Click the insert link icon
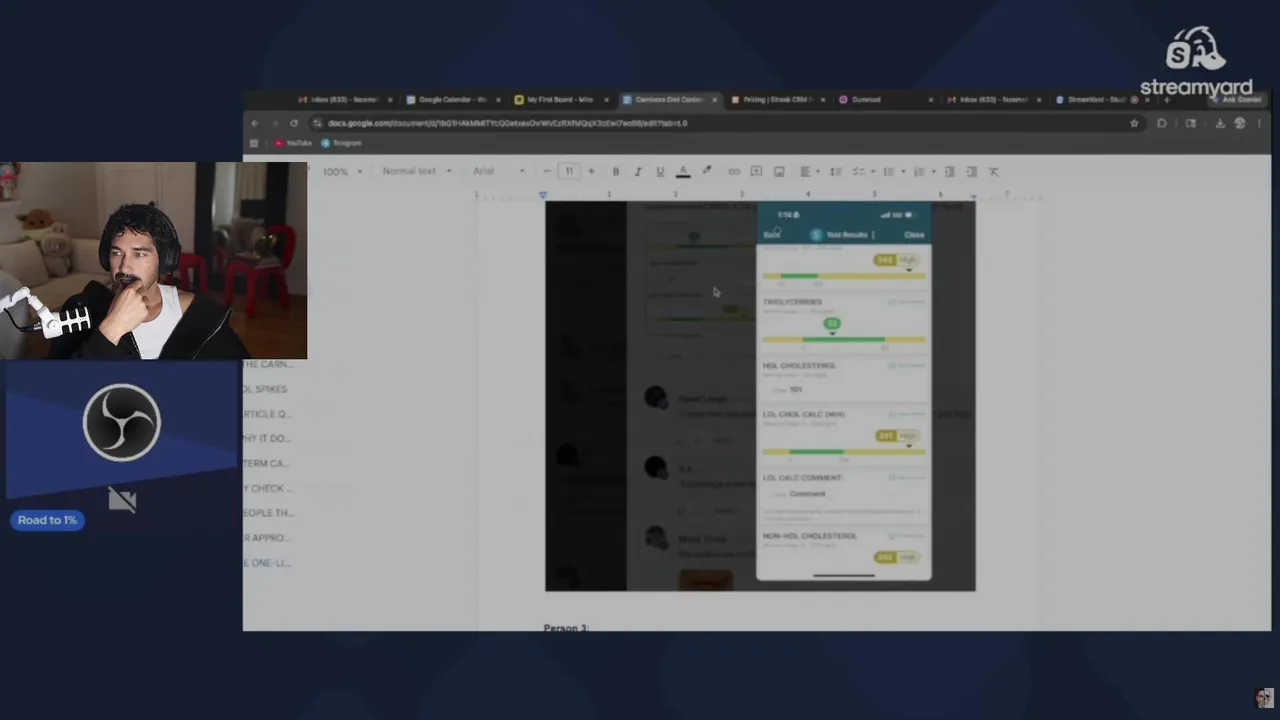The width and height of the screenshot is (1280, 720). (734, 171)
